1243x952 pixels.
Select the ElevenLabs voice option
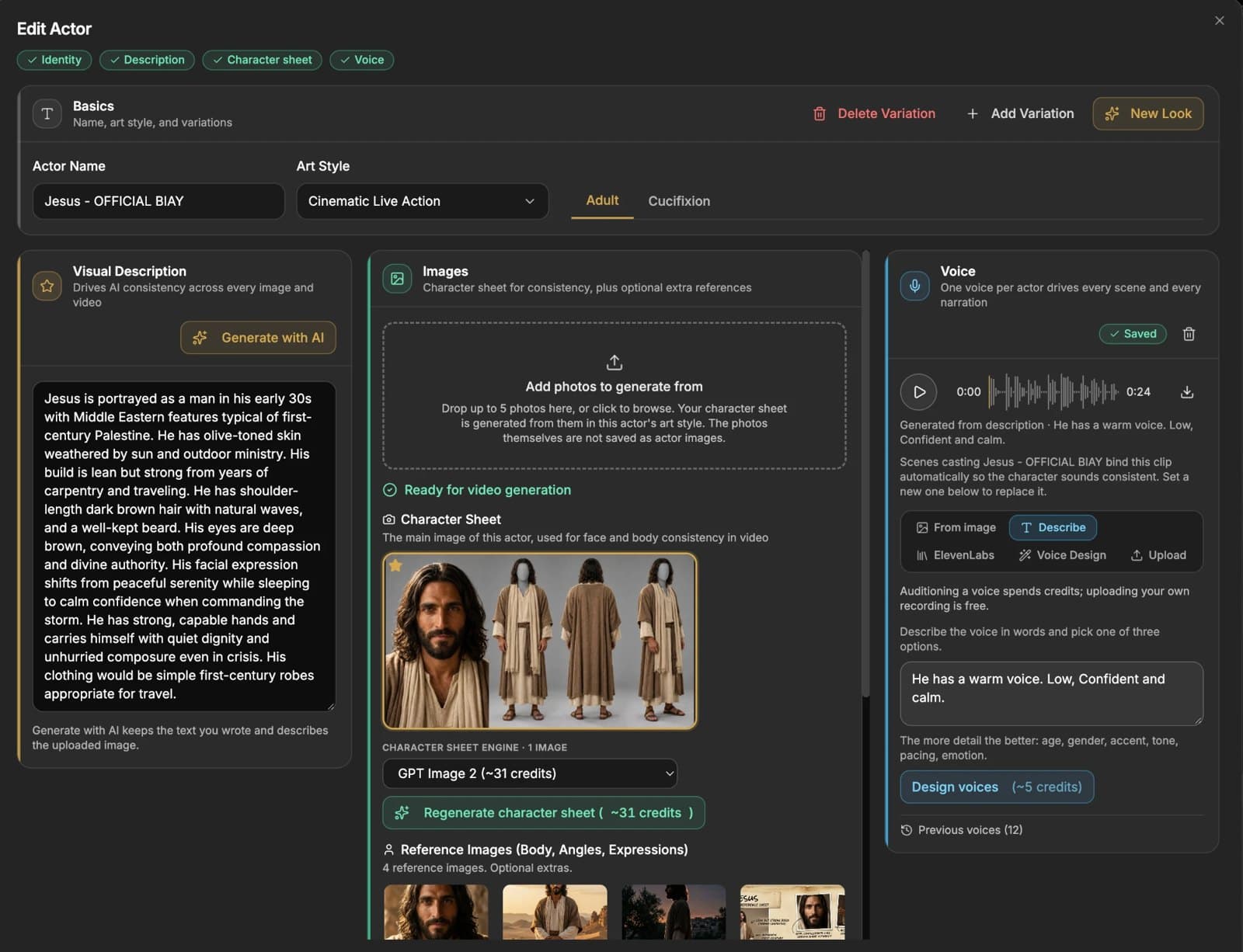click(956, 555)
